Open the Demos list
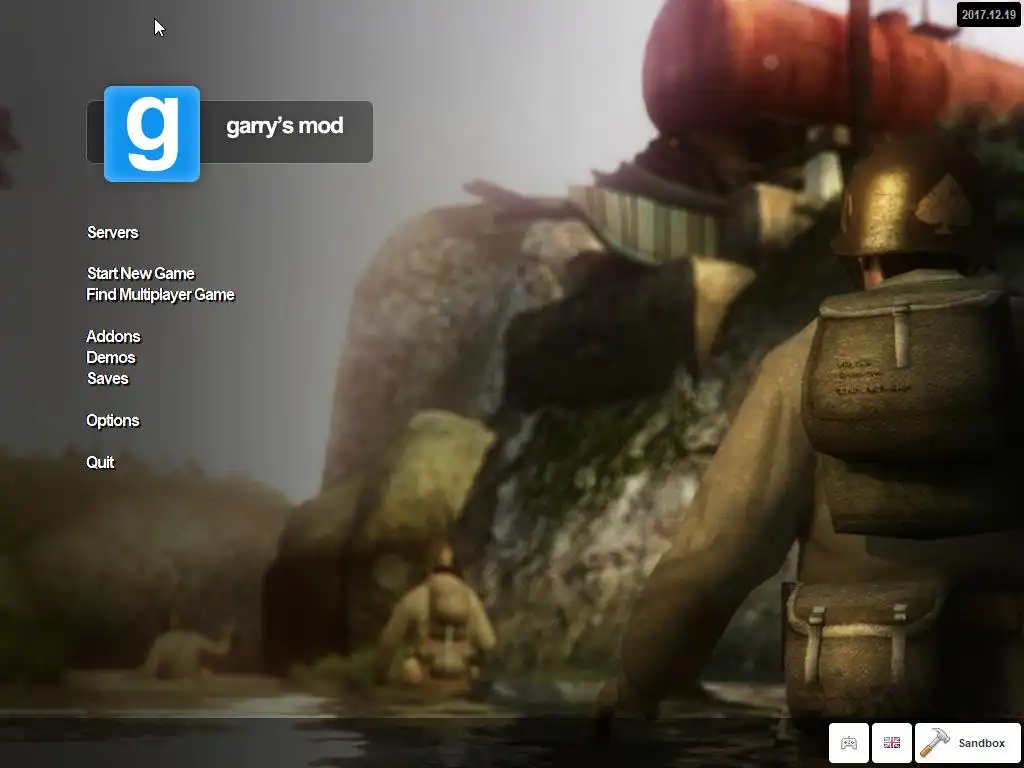This screenshot has height=768, width=1024. [110, 357]
